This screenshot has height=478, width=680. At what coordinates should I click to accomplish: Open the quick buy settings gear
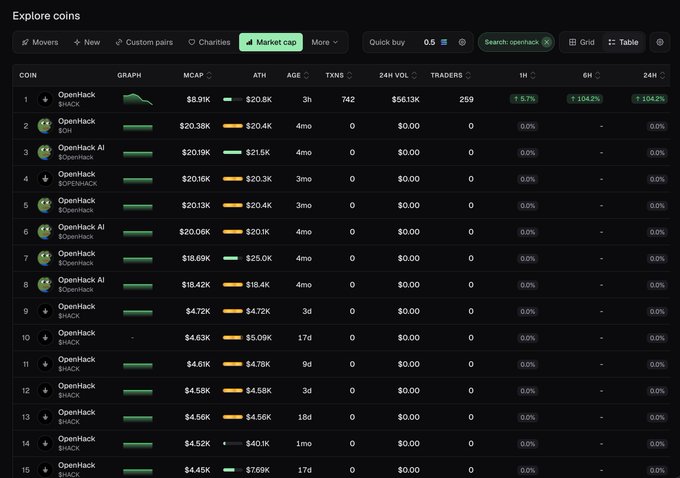coord(462,42)
